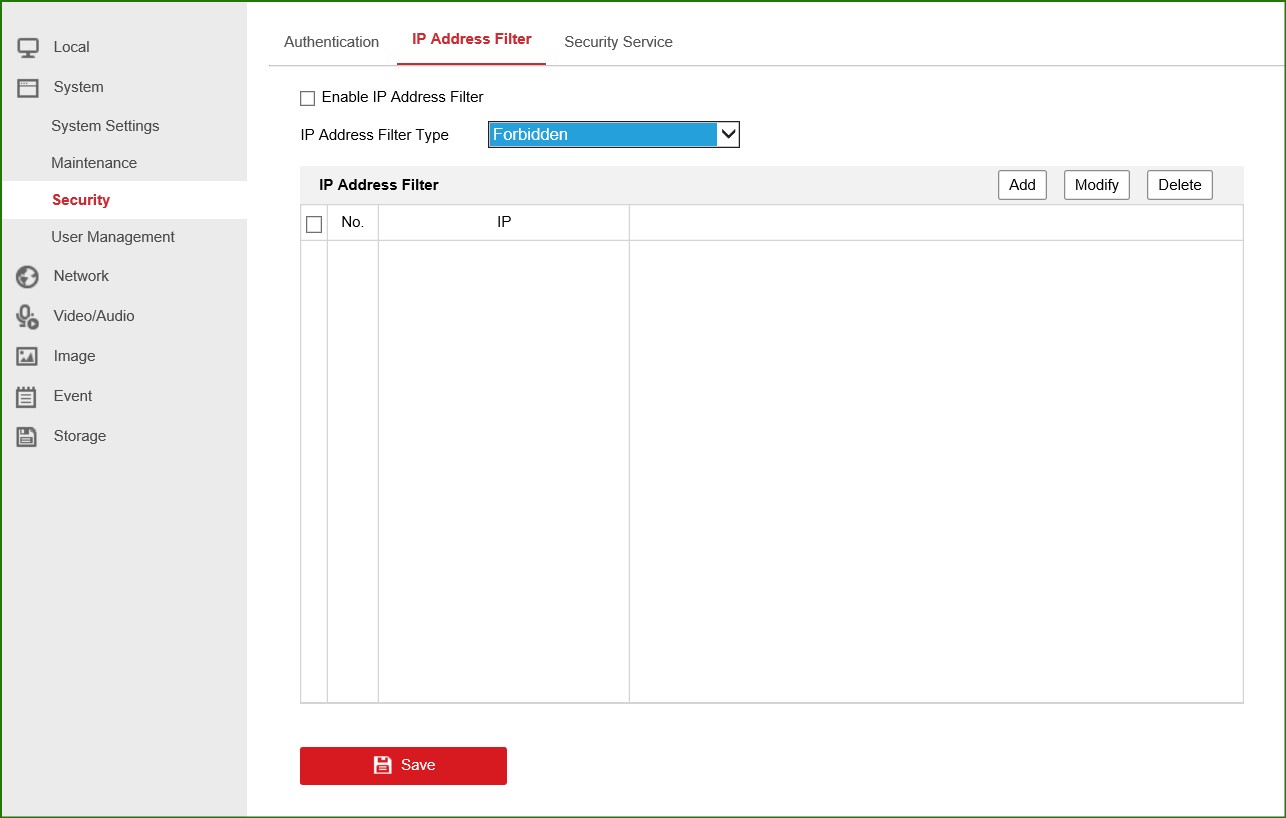Screen dimensions: 1286x818
Task: Open System Settings in the sidebar
Action: [105, 126]
